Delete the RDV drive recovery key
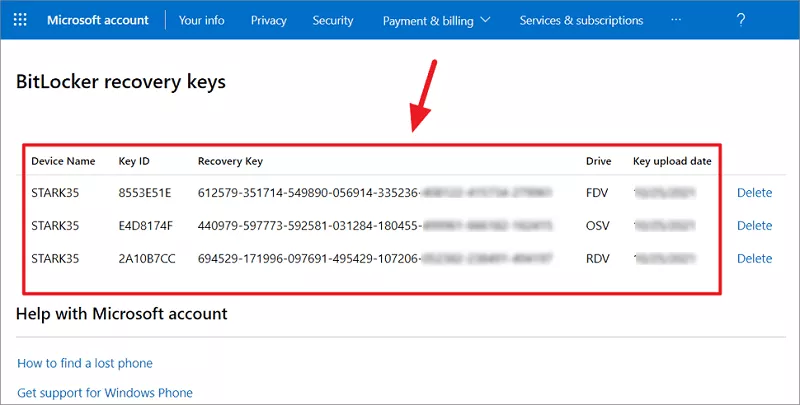Image resolution: width=800 pixels, height=405 pixels. click(x=754, y=259)
